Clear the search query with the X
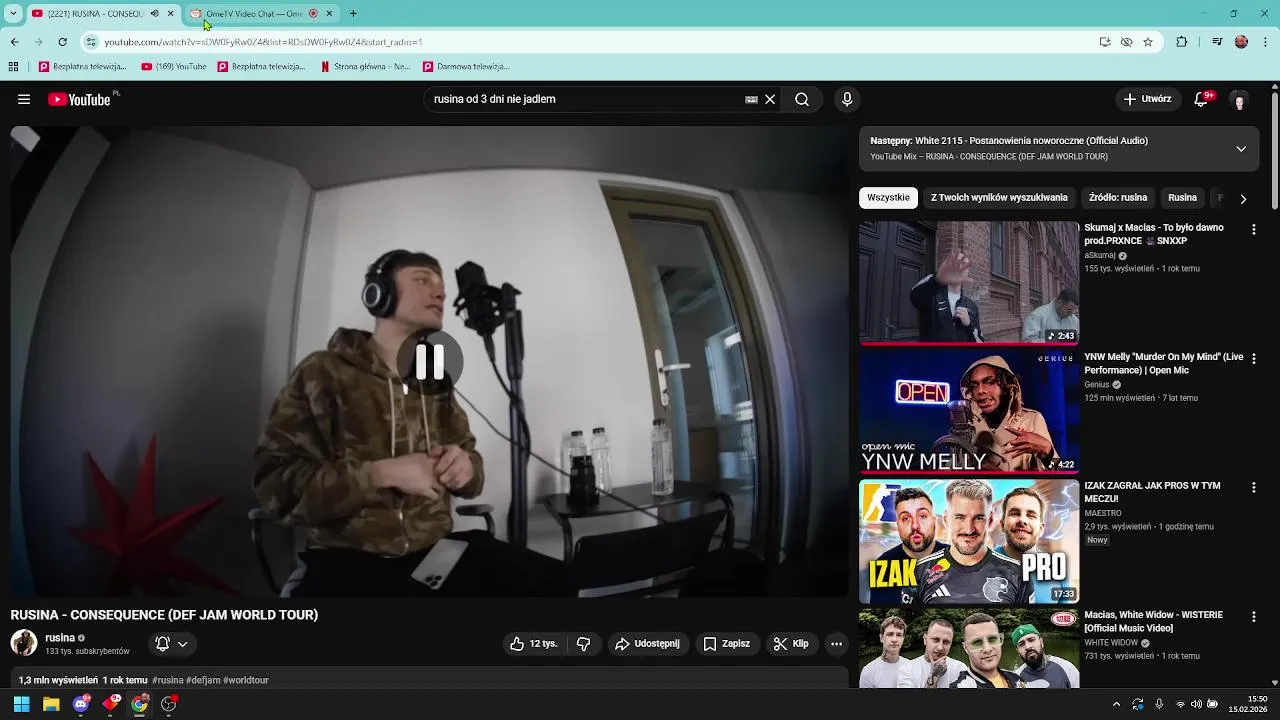Viewport: 1280px width, 720px height. pos(770,99)
